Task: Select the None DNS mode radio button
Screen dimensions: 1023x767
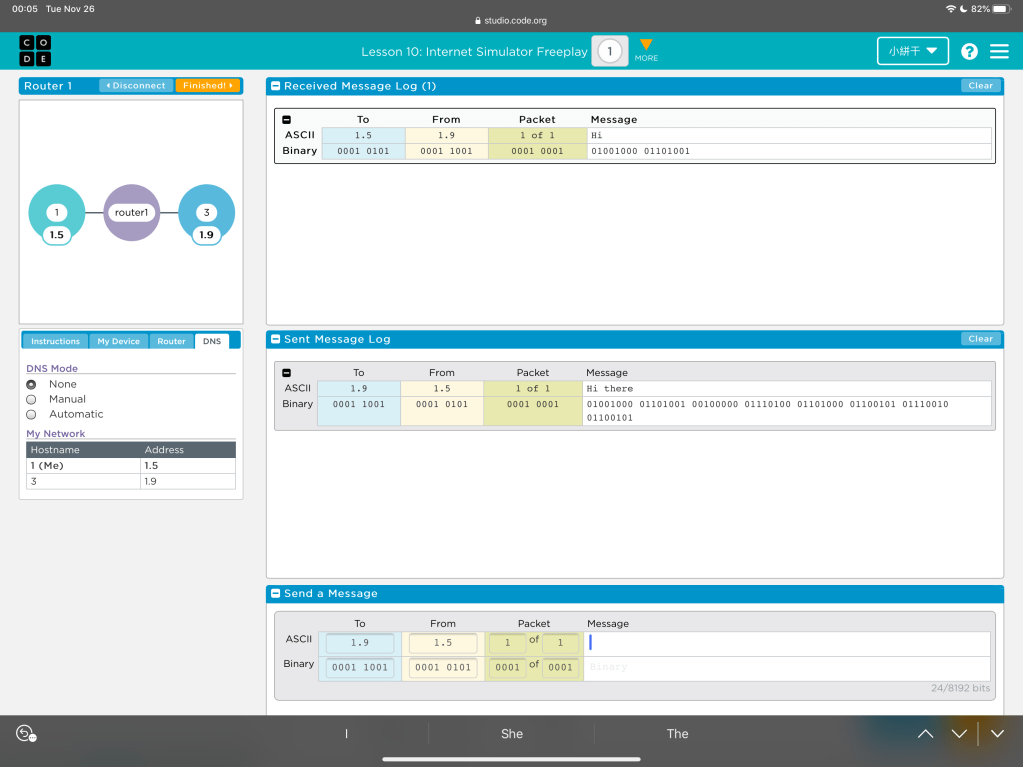Action: 31,384
